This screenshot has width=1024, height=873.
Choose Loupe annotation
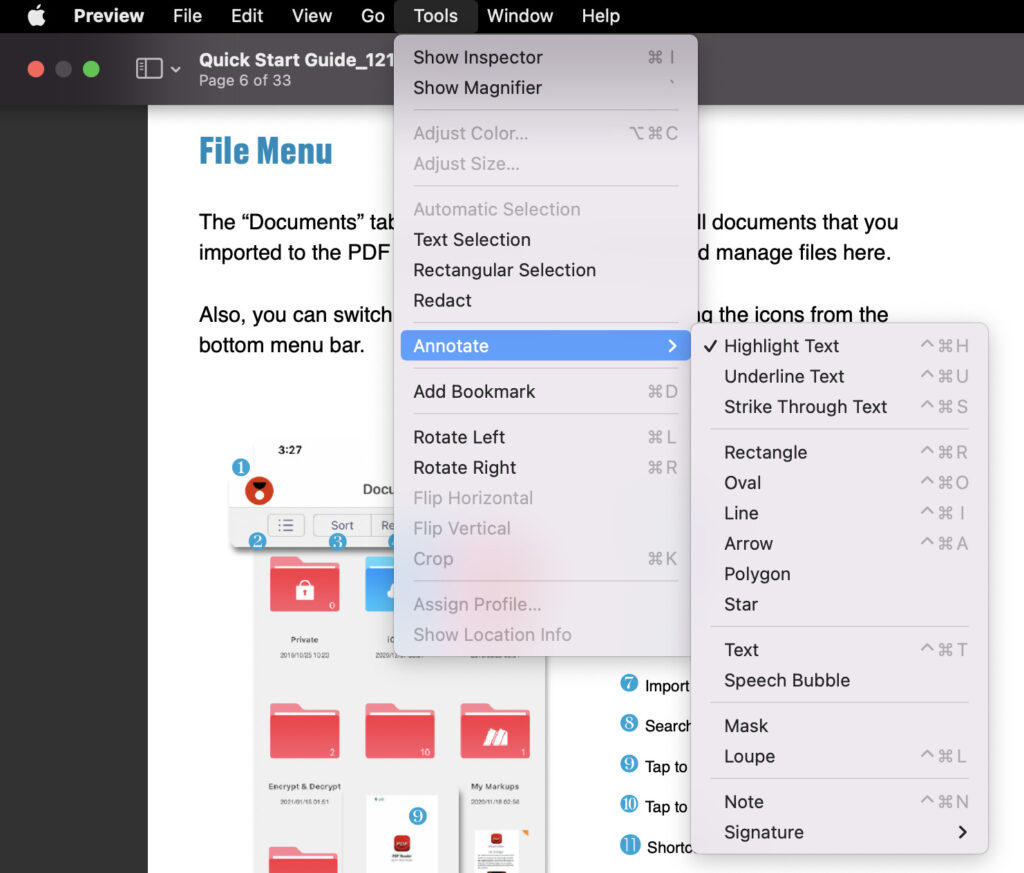[x=839, y=756]
